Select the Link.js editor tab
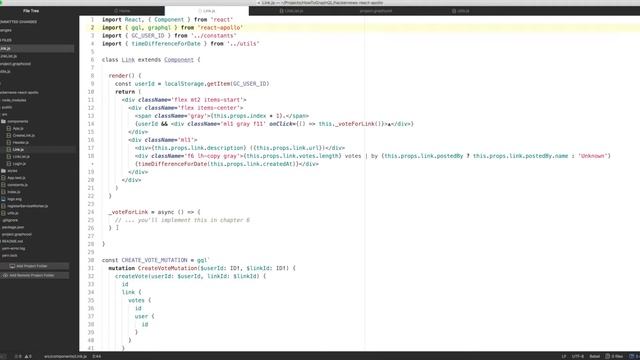This screenshot has width=640, height=360. click(207, 11)
